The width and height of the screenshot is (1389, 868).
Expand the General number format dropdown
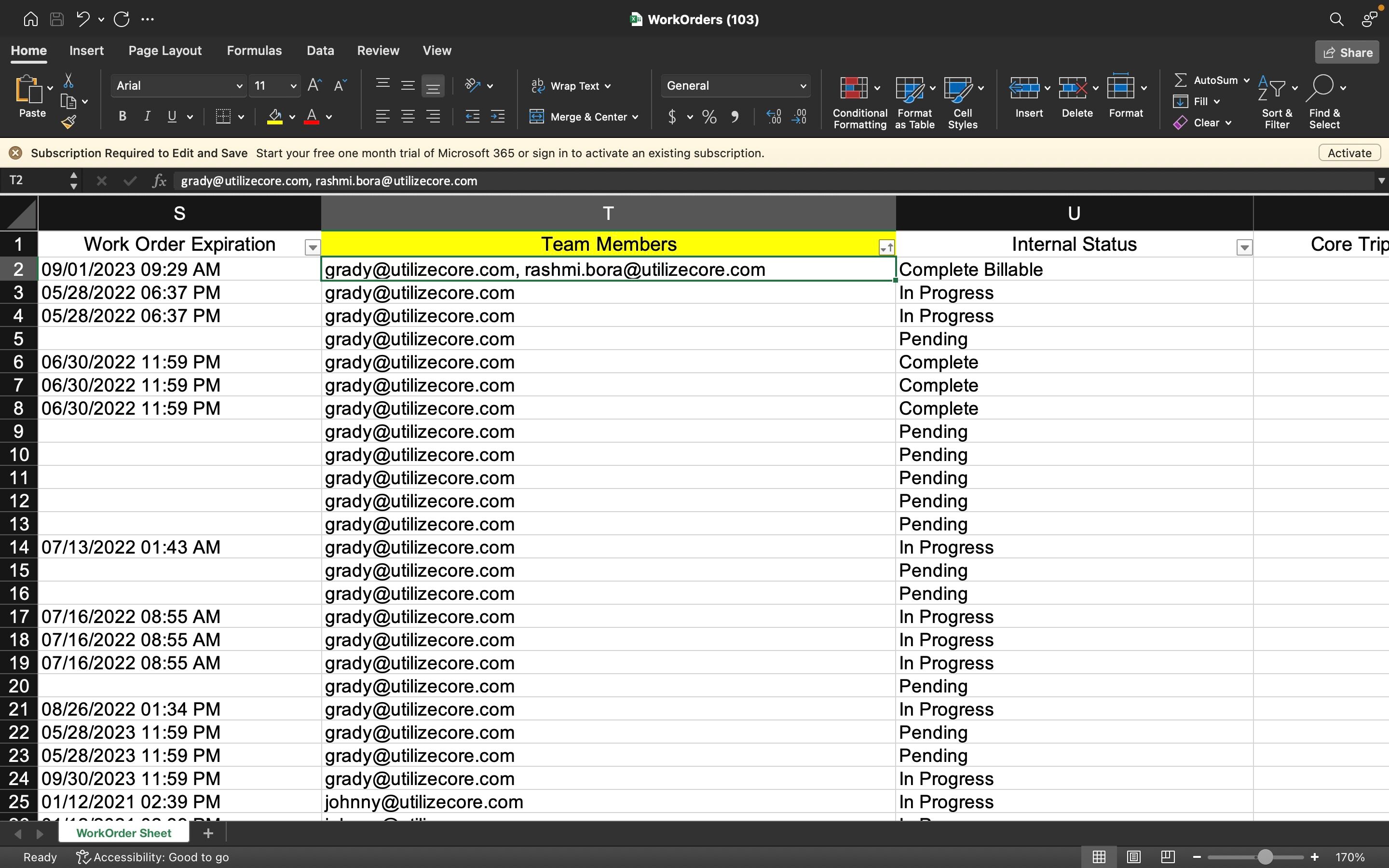pyautogui.click(x=803, y=86)
